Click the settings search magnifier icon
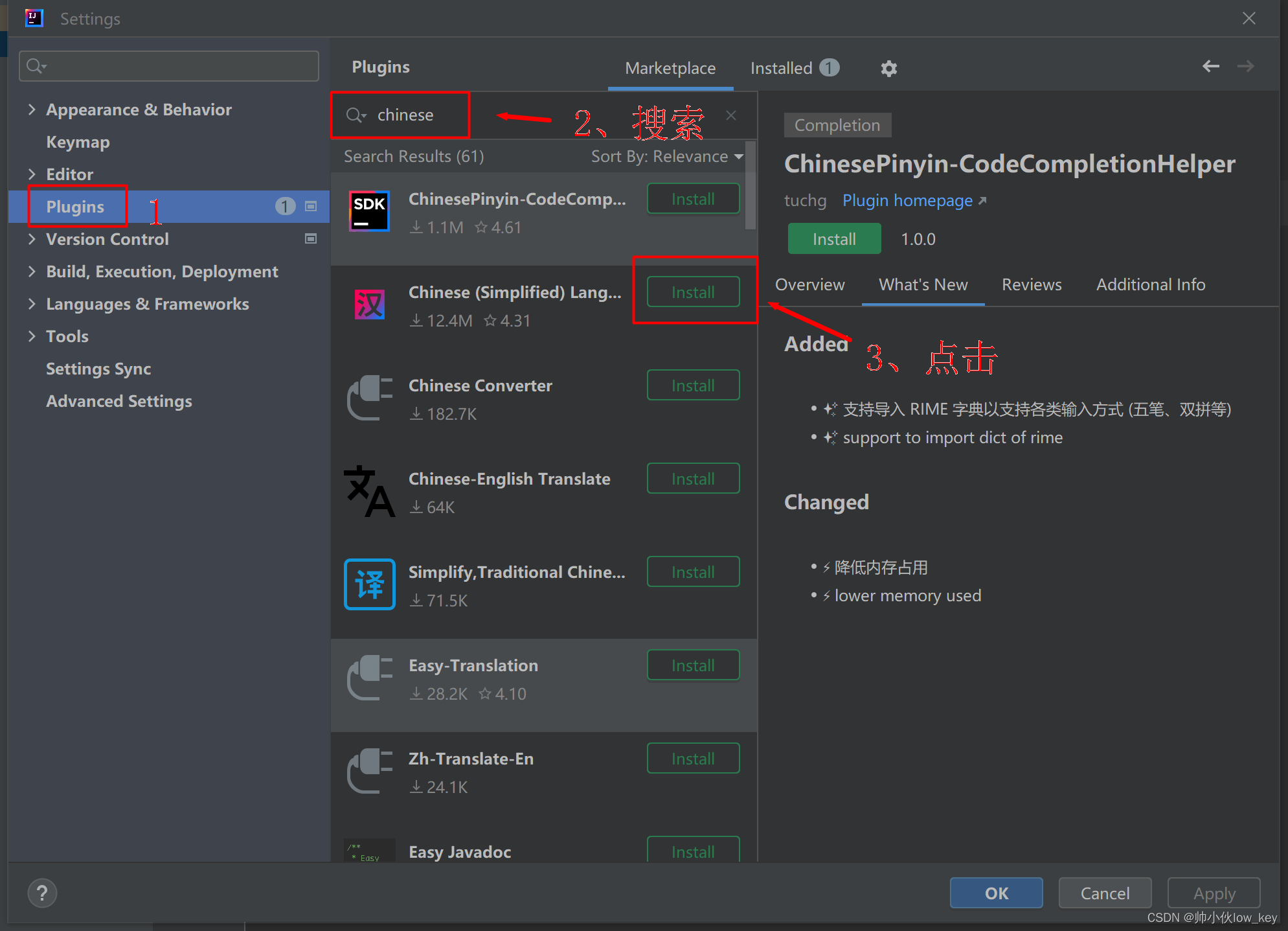Screen dimensions: 1288x931 point(36,66)
